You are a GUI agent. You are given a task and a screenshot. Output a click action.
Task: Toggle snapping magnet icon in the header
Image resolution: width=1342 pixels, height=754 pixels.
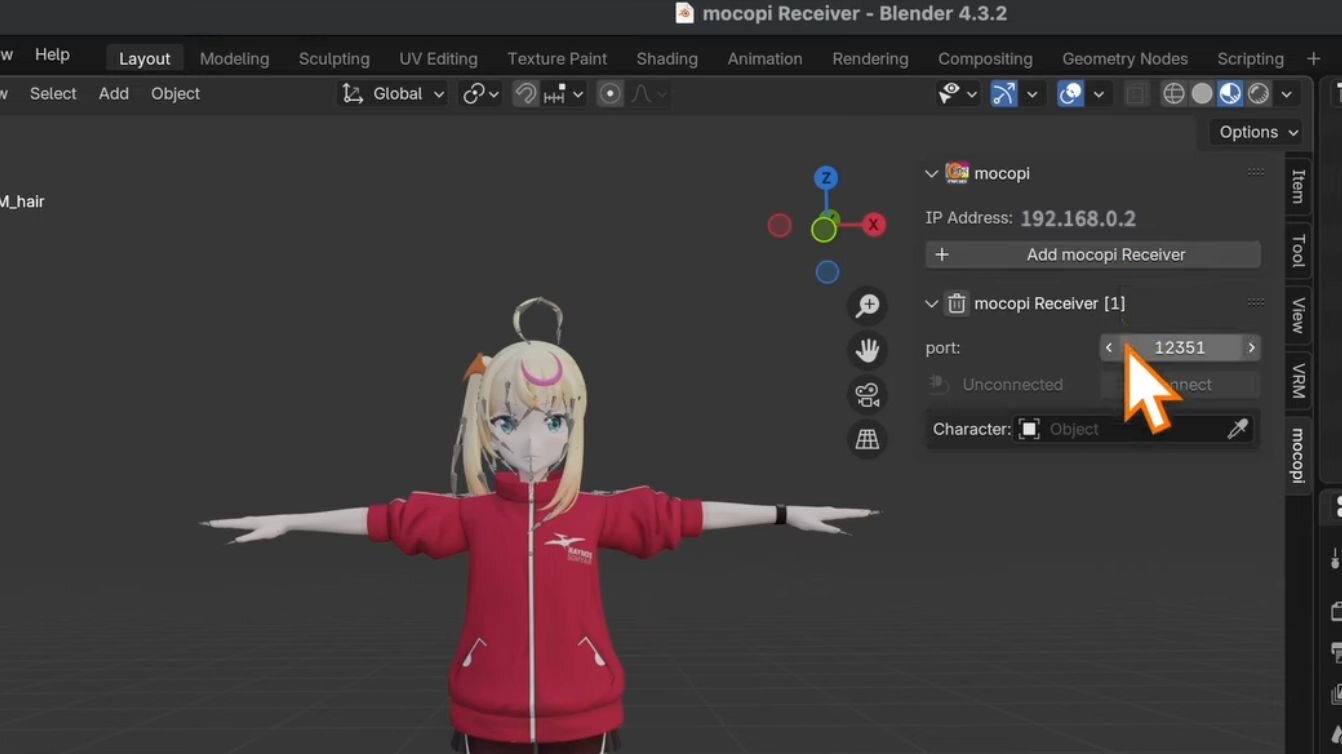(526, 94)
